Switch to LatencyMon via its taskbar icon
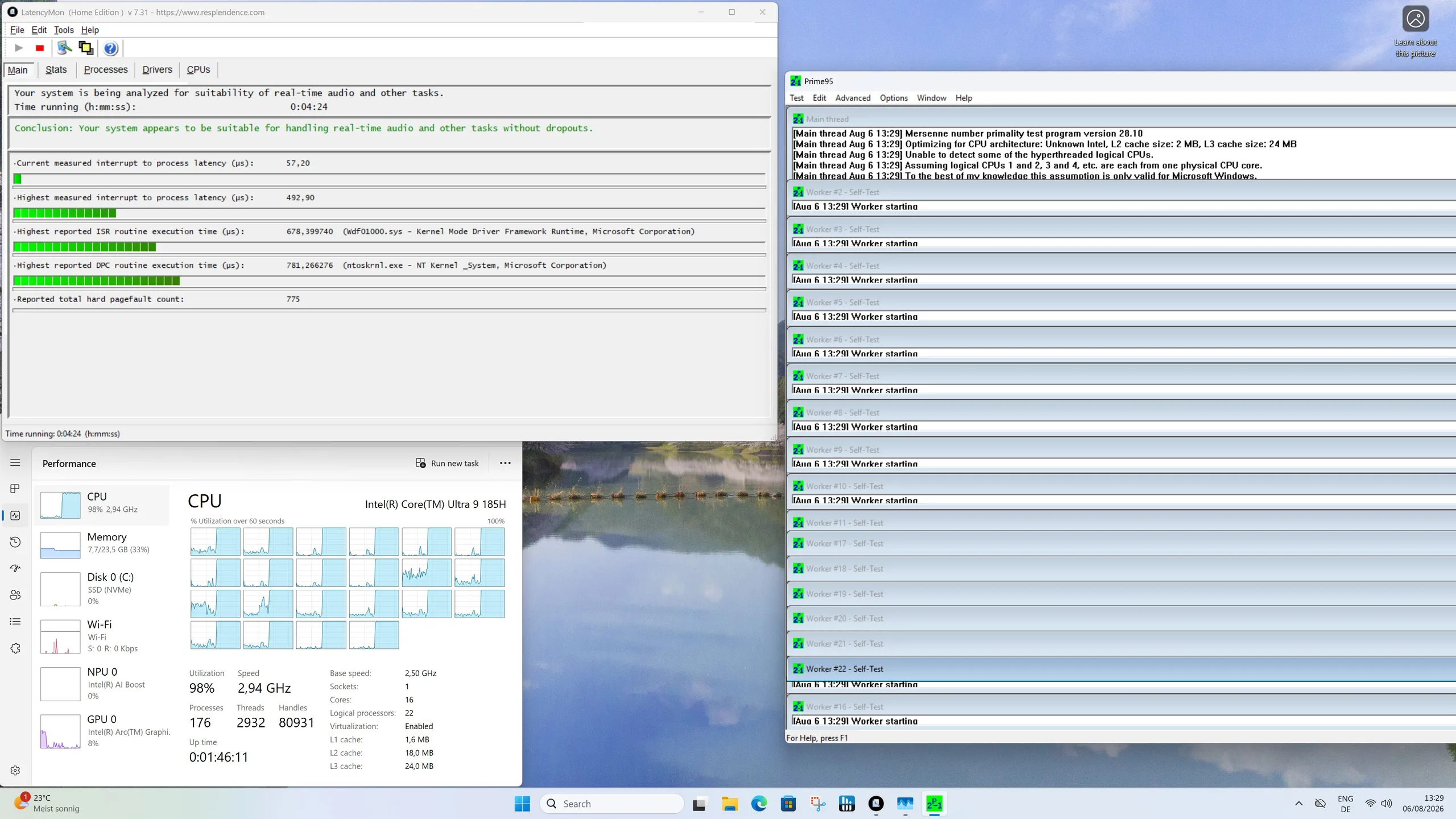Screen dimensions: 1456x819 click(876, 804)
